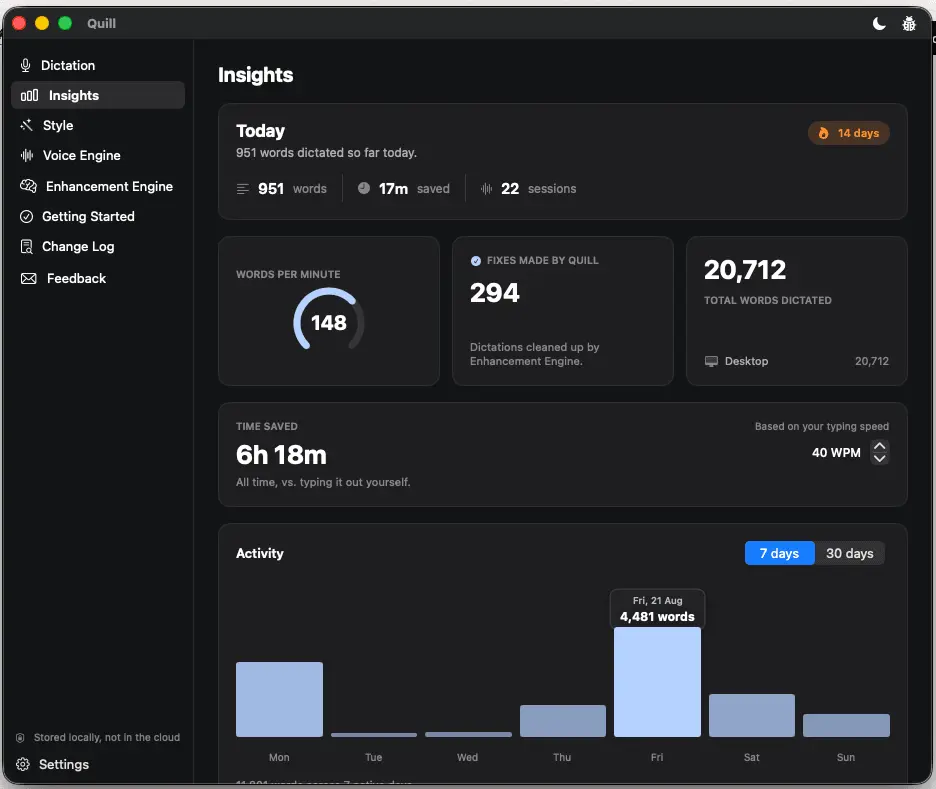Open the Enhancement Engine page
This screenshot has width=936, height=789.
98,186
